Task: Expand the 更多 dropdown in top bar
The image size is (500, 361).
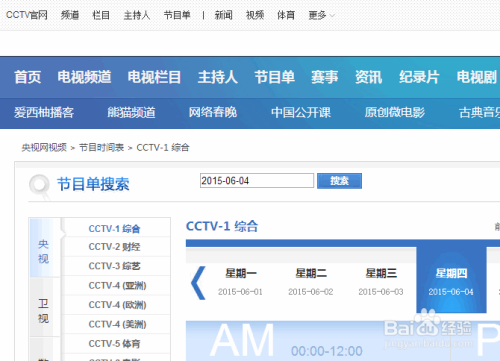Action: (321, 15)
